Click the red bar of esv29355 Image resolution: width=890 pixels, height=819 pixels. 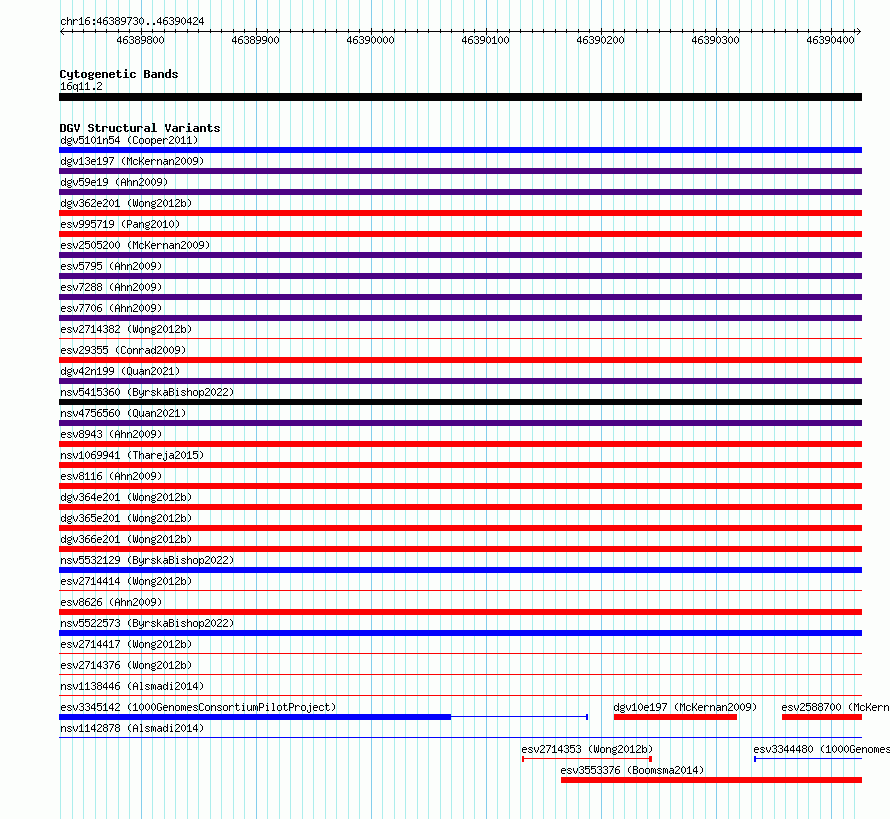[460, 360]
